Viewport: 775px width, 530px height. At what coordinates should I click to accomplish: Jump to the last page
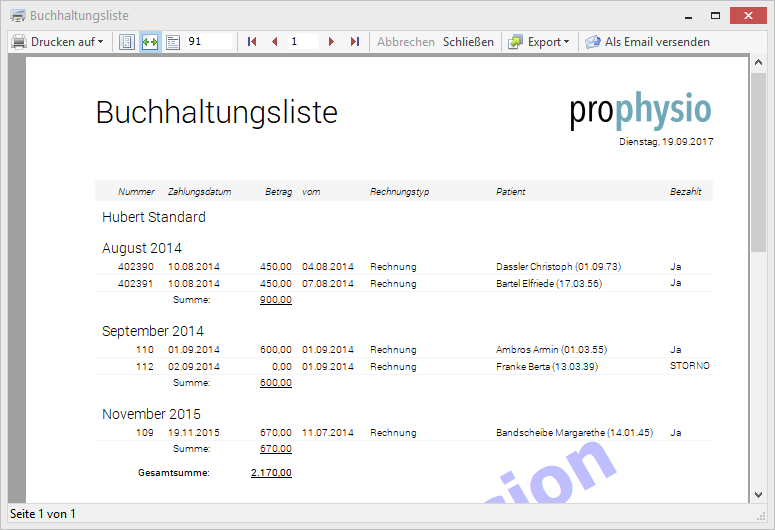click(354, 42)
